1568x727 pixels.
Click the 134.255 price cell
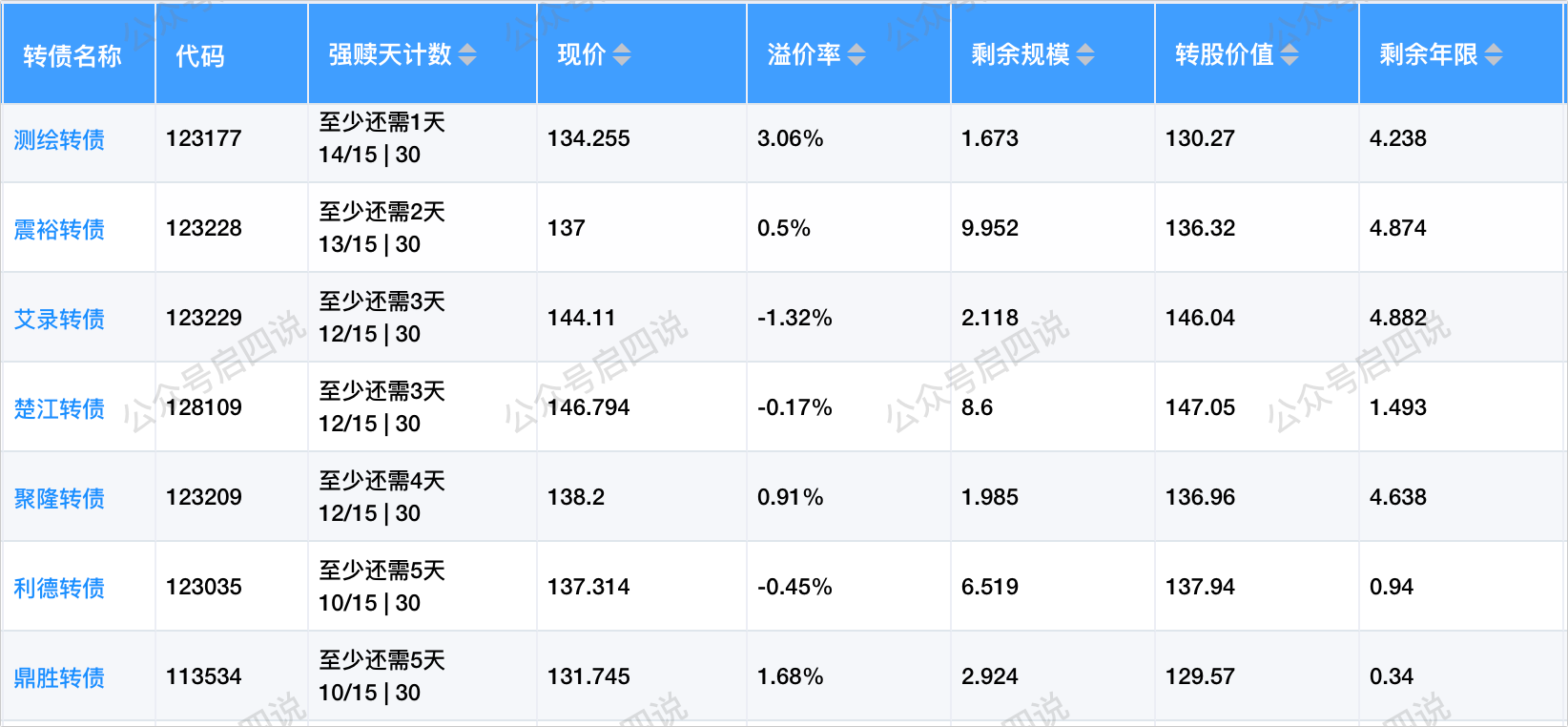click(588, 139)
